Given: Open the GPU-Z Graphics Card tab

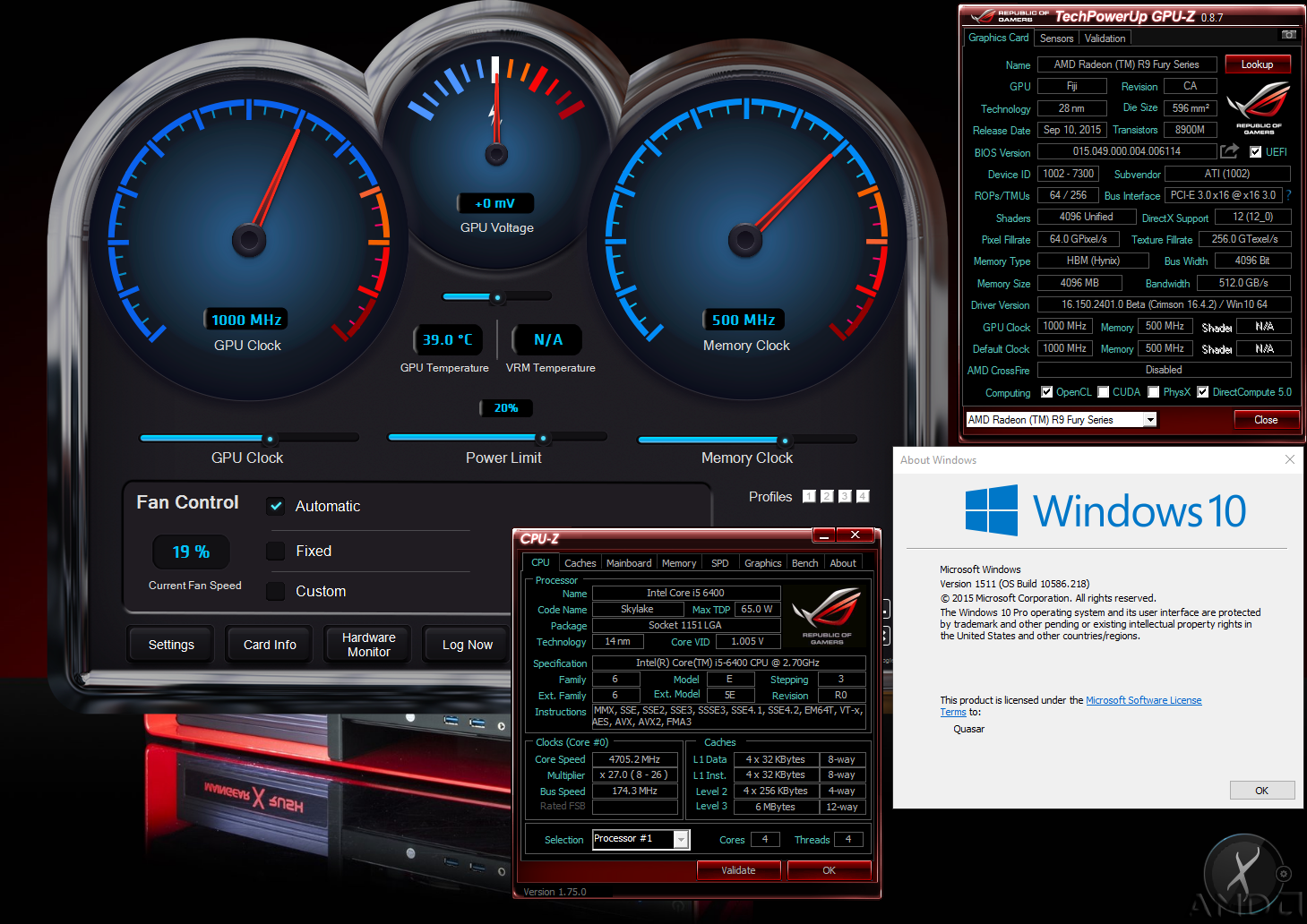Looking at the screenshot, I should pyautogui.click(x=998, y=38).
